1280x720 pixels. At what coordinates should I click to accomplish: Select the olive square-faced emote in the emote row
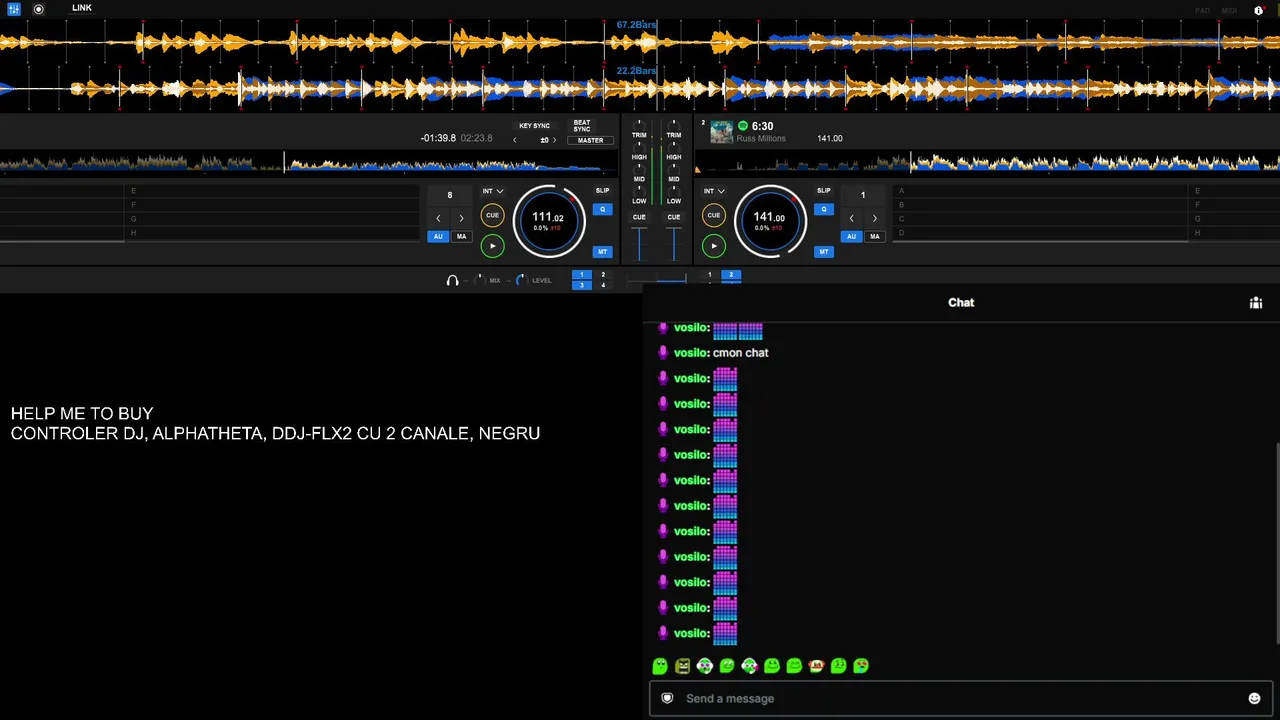click(682, 666)
